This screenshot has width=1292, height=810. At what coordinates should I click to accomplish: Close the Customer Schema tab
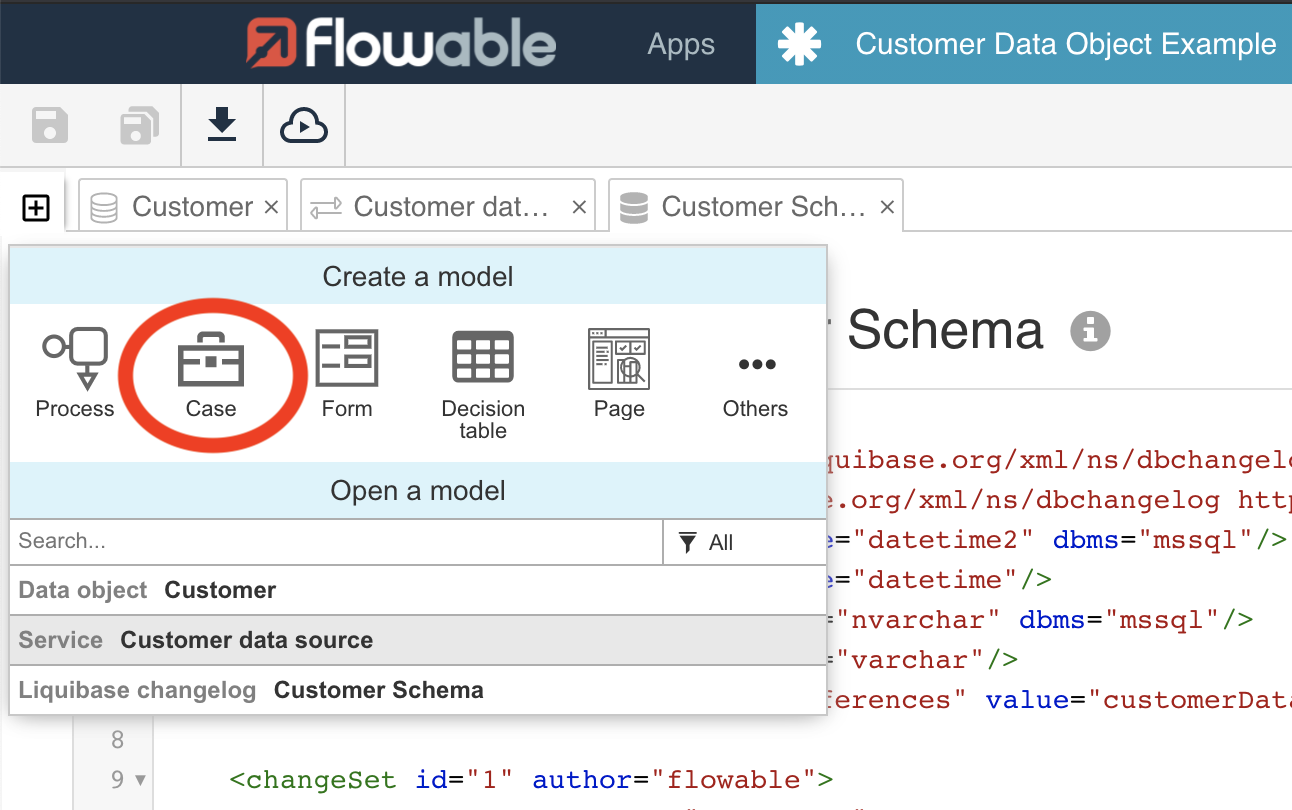pyautogui.click(x=887, y=207)
